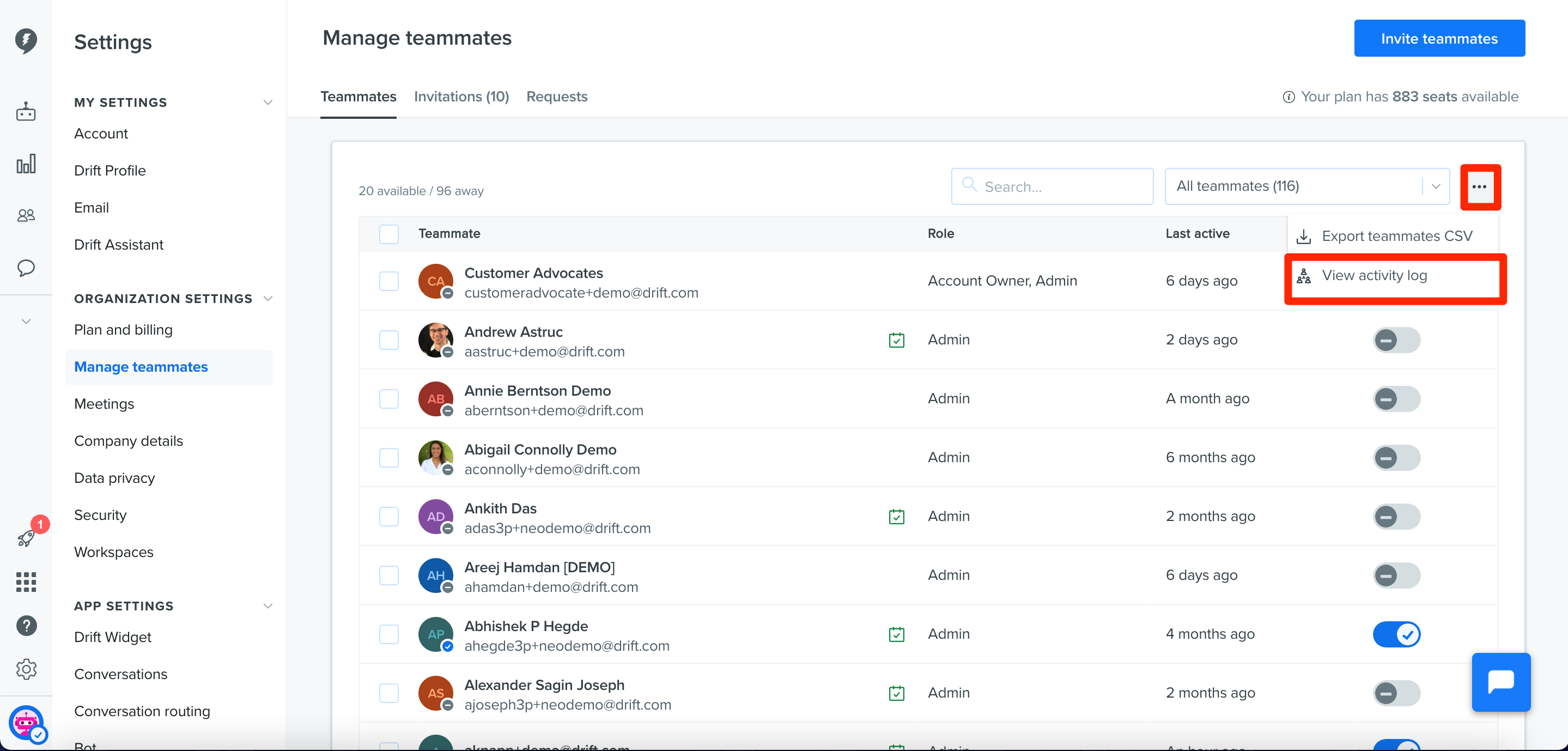The image size is (1568, 751).
Task: Sort by the Role column header
Action: point(940,234)
